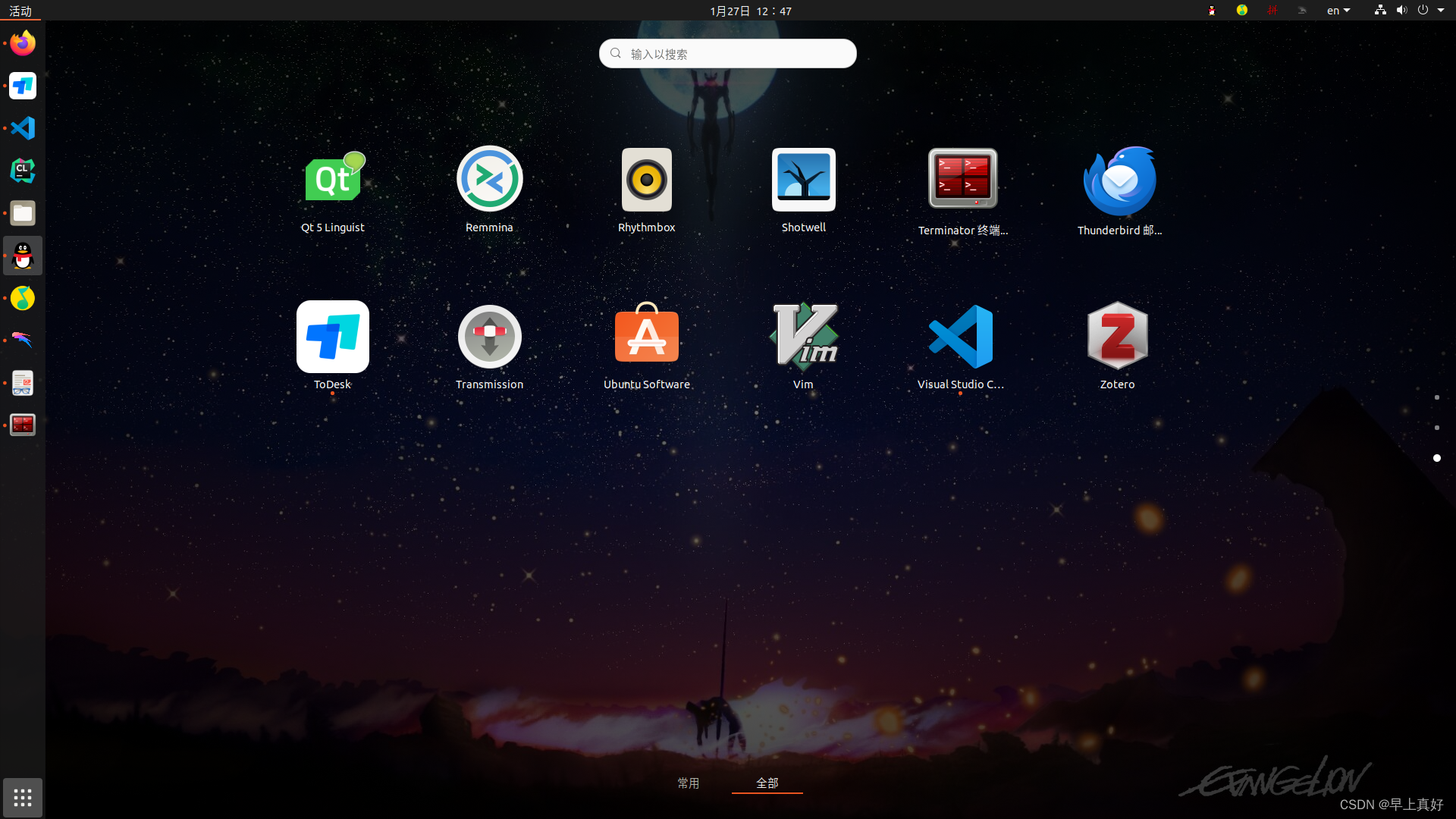Go to the second app page indicator dot
The height and width of the screenshot is (819, 1456).
coord(1437,428)
